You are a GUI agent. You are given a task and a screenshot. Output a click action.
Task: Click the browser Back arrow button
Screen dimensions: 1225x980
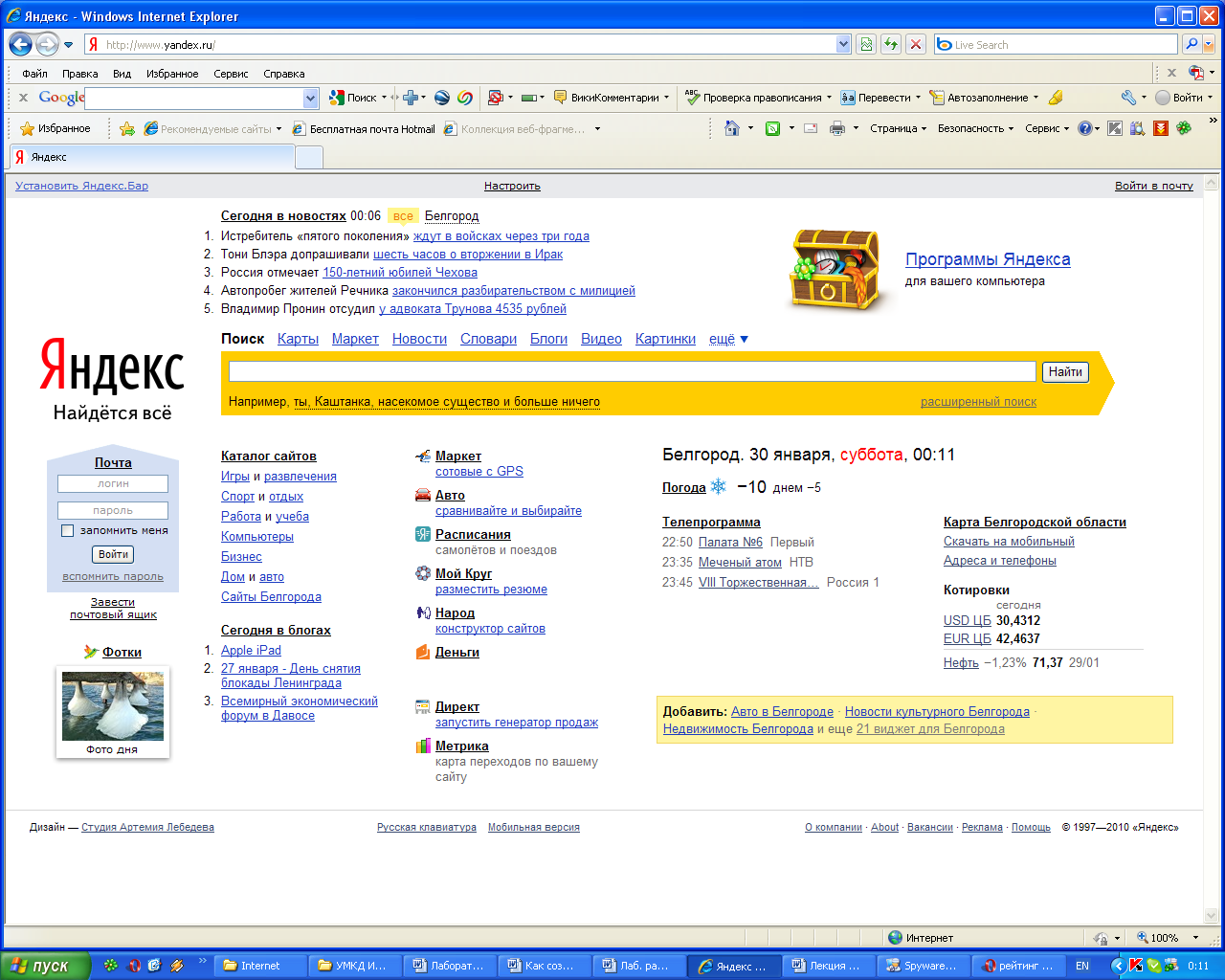click(21, 44)
